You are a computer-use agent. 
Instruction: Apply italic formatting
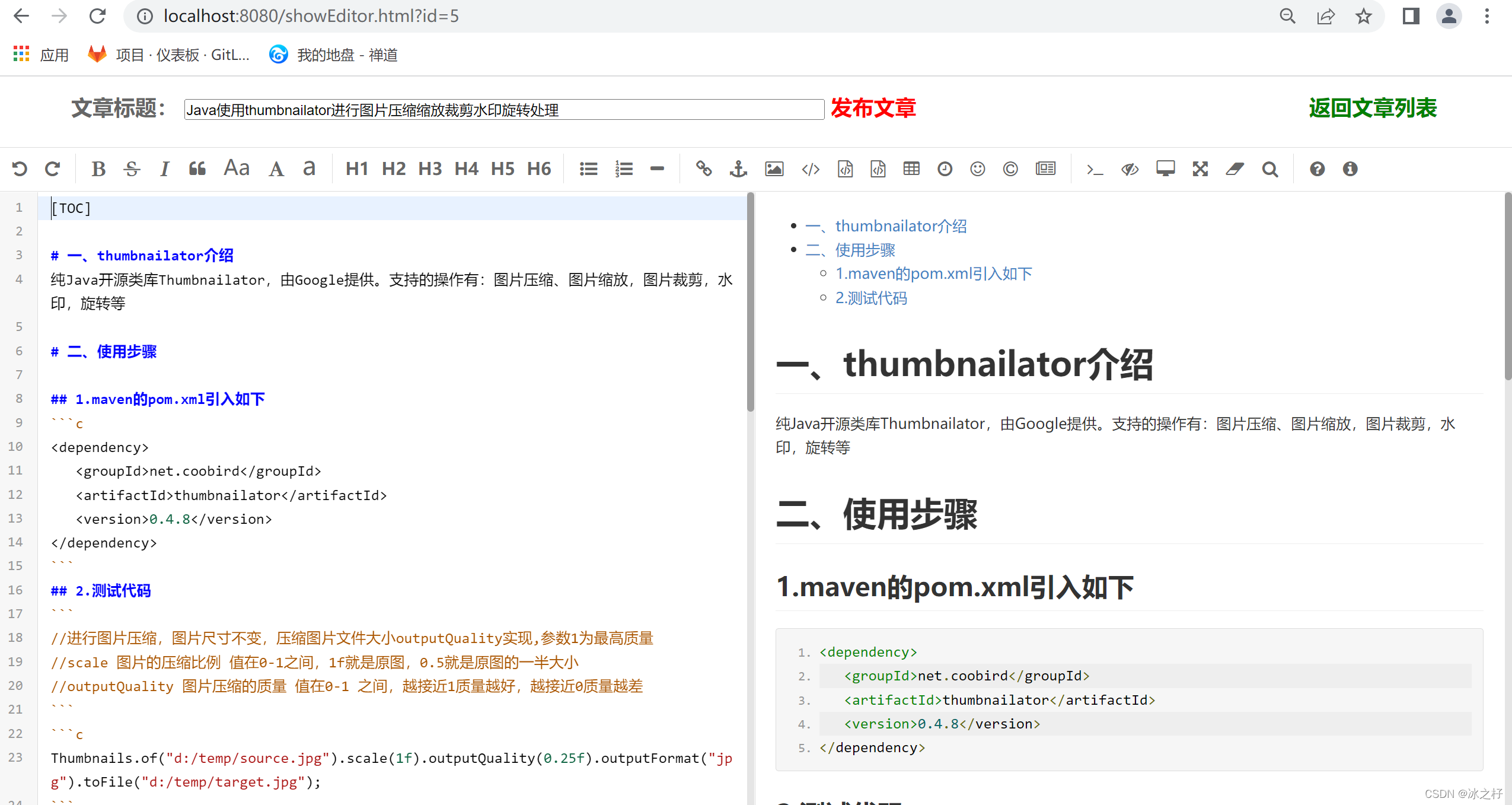(165, 169)
